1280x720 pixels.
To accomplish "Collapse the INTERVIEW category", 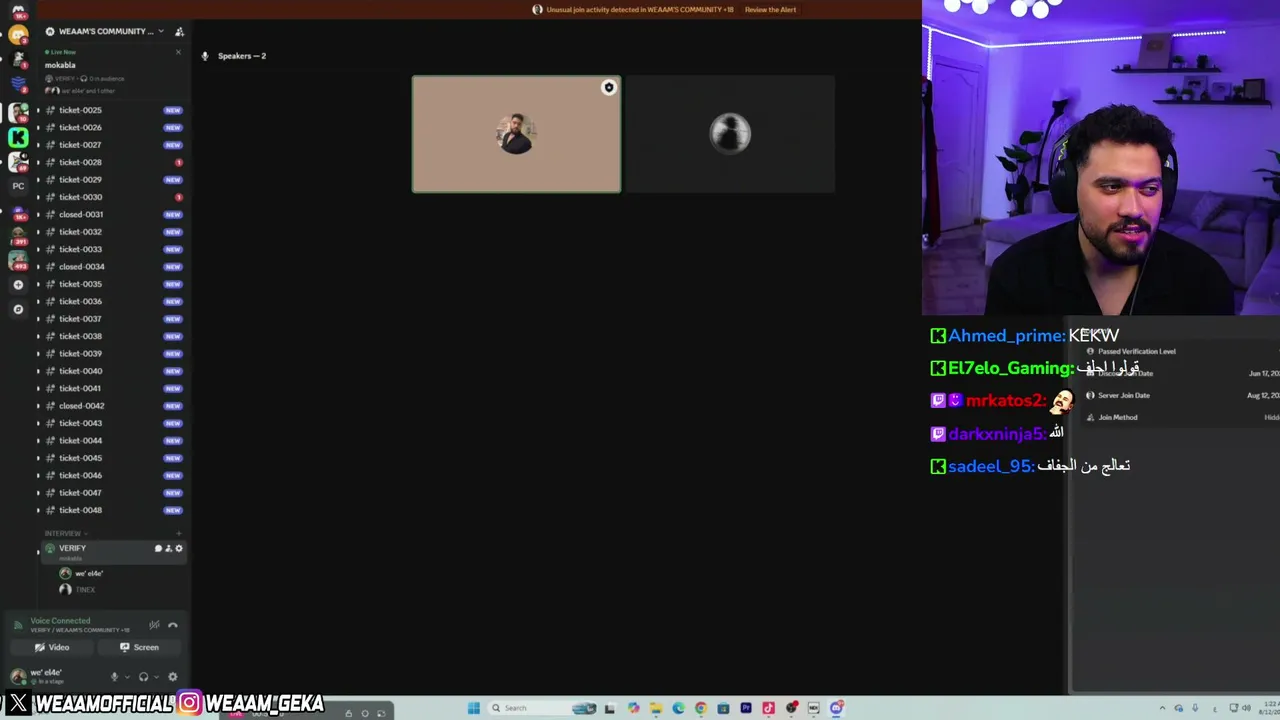I will click(x=66, y=533).
